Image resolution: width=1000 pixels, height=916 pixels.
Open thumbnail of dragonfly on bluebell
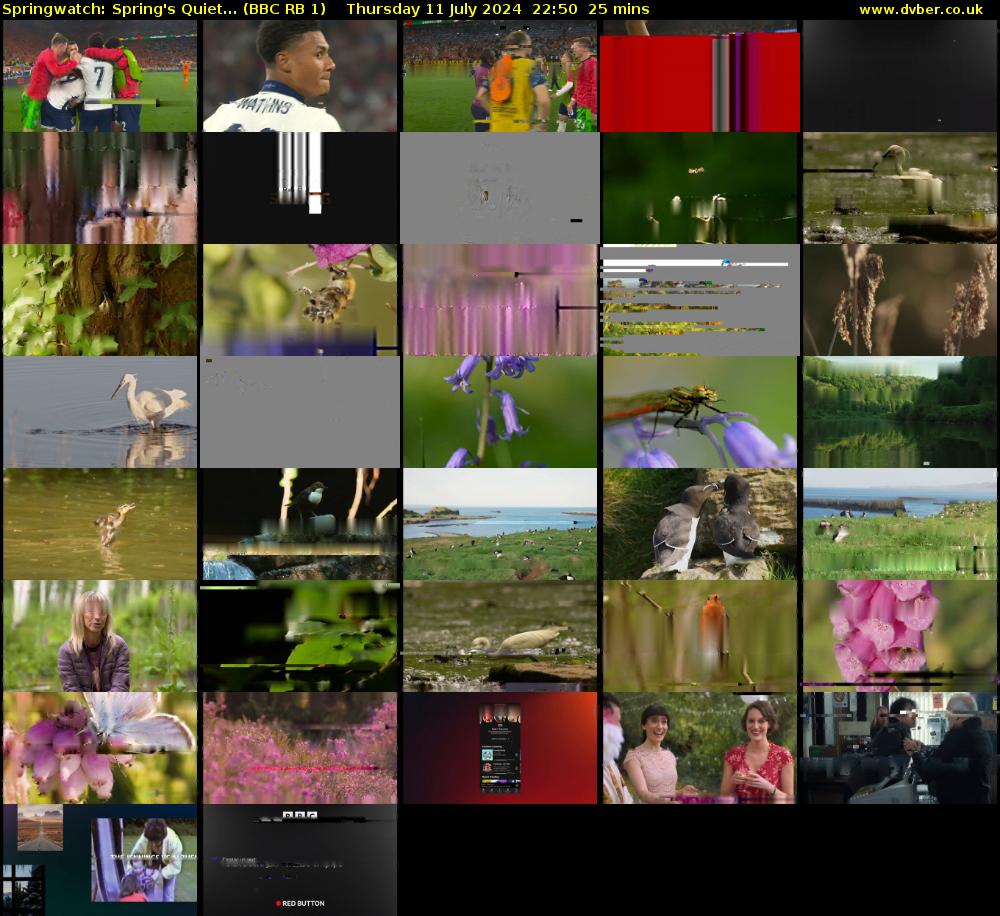700,412
